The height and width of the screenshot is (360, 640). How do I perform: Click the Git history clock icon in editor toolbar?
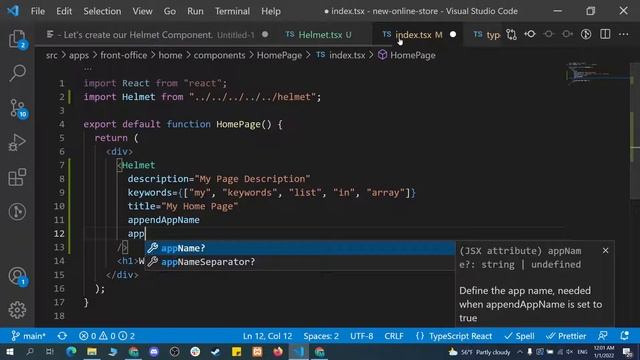tap(586, 35)
